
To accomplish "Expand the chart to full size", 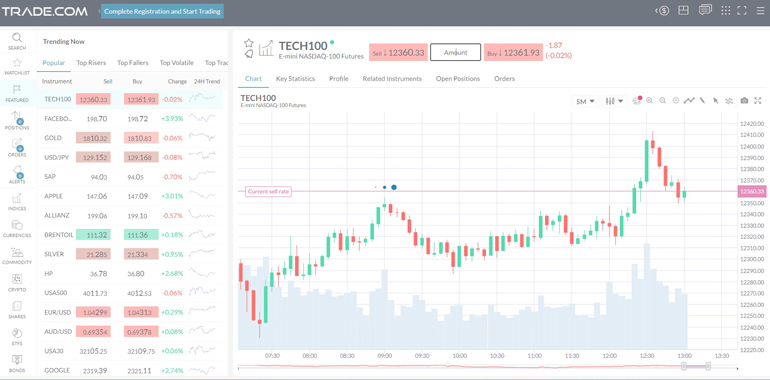I will click(x=758, y=101).
